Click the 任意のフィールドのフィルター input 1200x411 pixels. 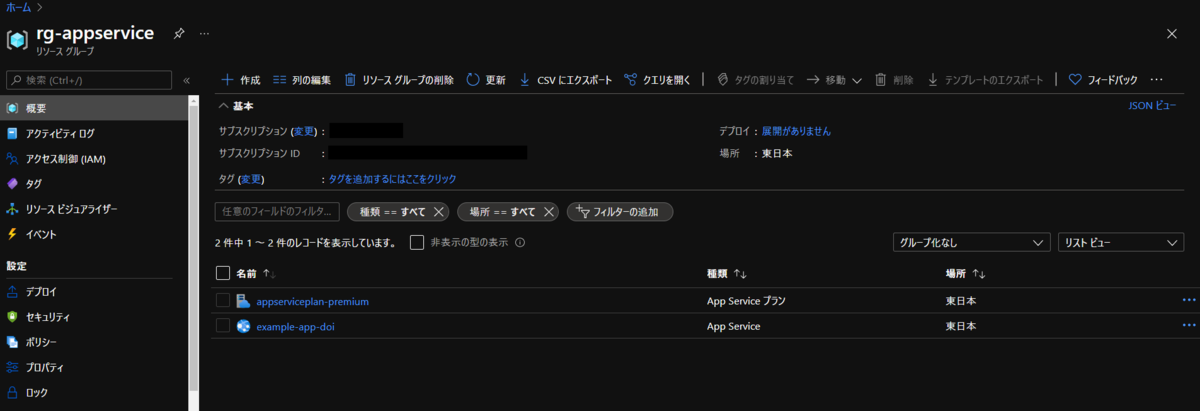277,212
